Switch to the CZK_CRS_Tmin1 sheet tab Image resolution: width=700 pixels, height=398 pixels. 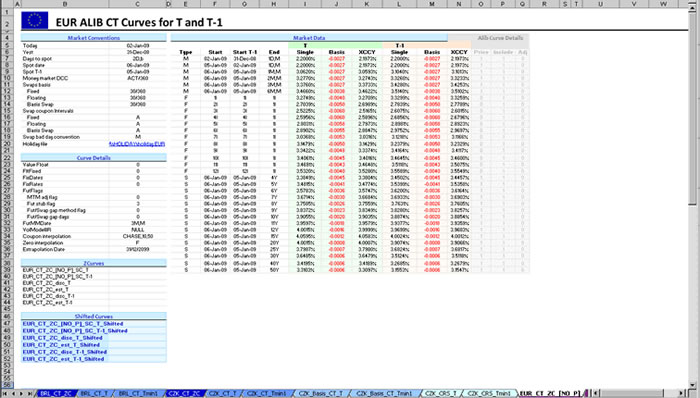point(489,394)
